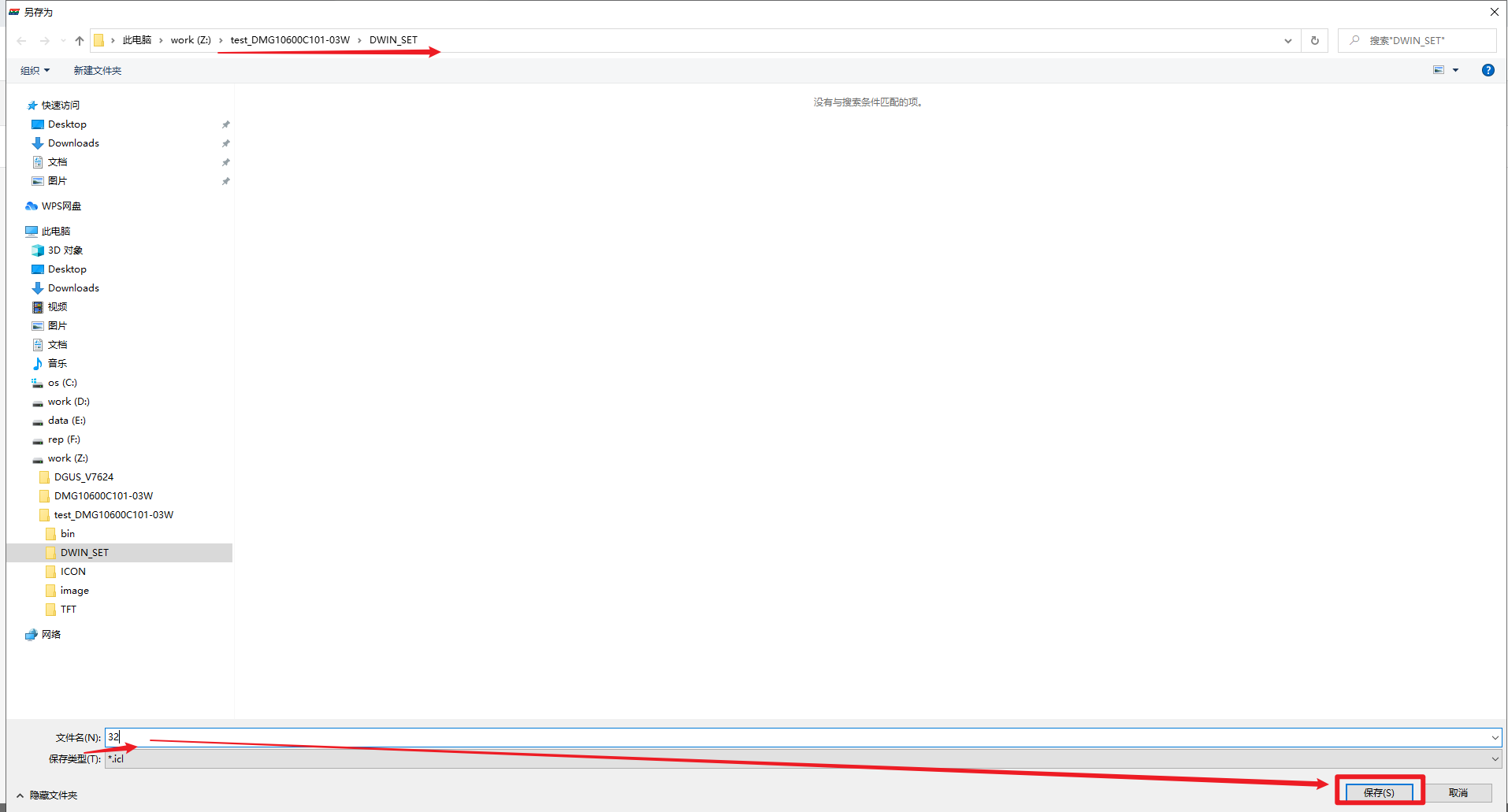Viewport: 1508px width, 812px height.
Task: Select Desktop under 此电脑
Action: coord(67,269)
